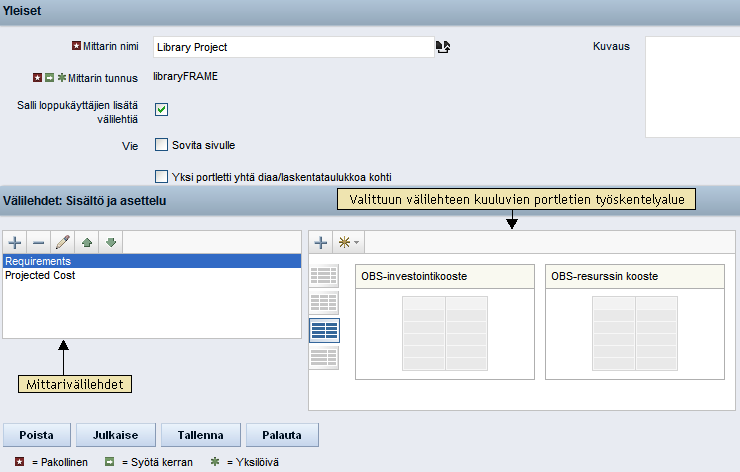
Task: Select the OBS-resurssin kooste portlet header
Action: click(x=635, y=277)
